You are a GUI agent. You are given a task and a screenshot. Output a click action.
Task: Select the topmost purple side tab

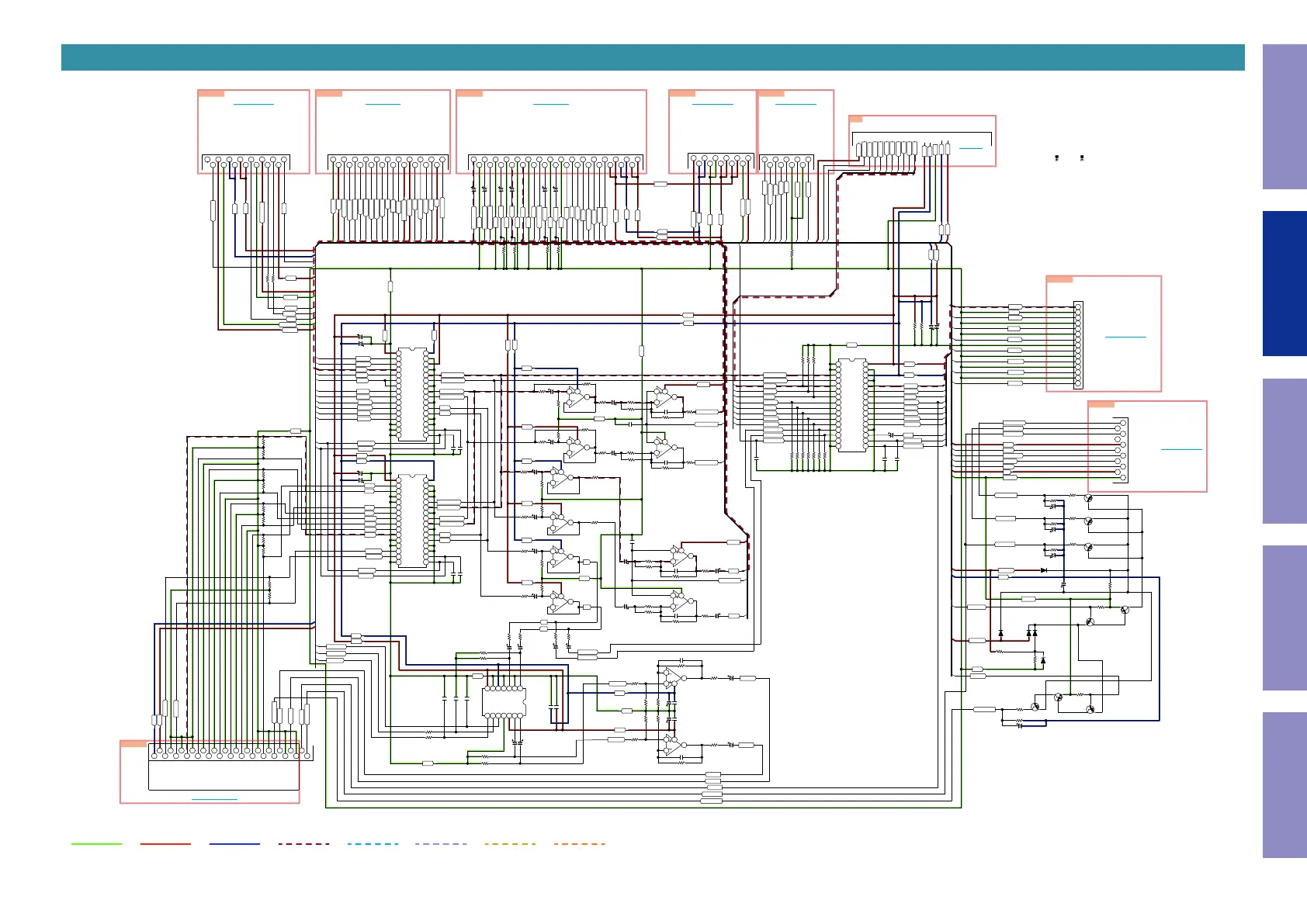[x=1284, y=116]
